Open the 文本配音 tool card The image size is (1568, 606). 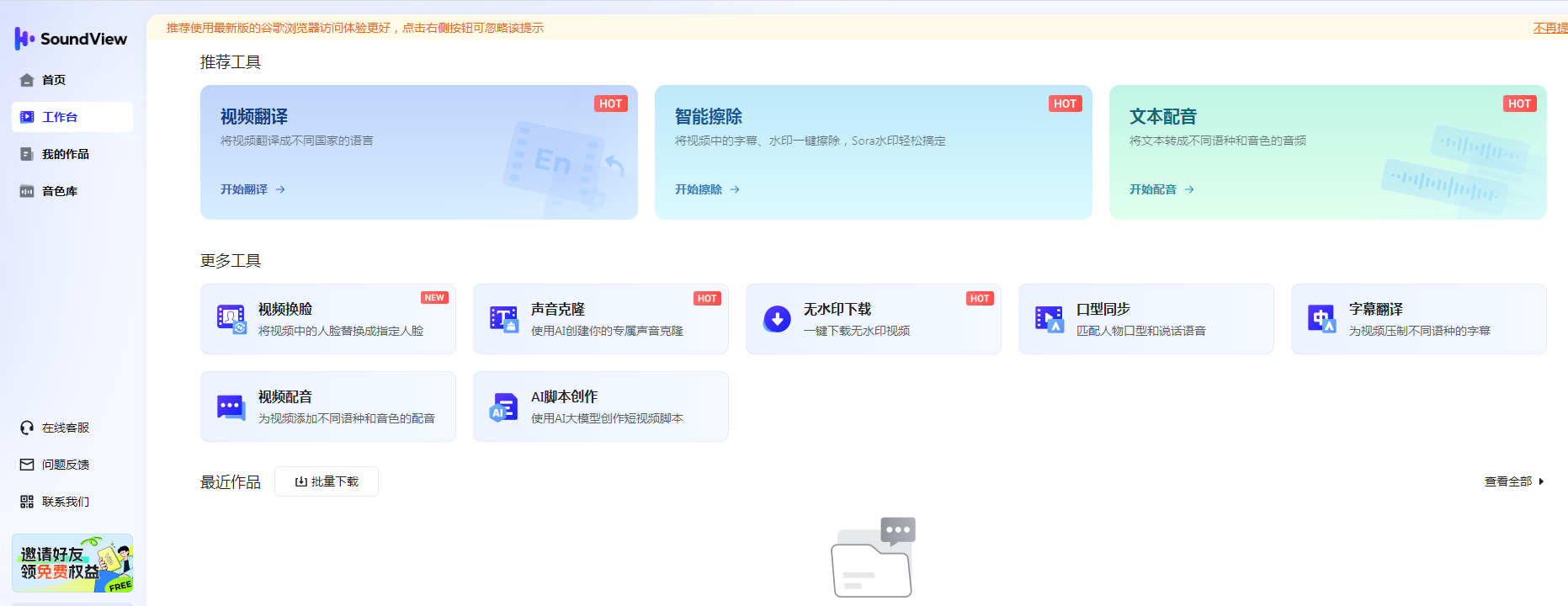(1328, 152)
